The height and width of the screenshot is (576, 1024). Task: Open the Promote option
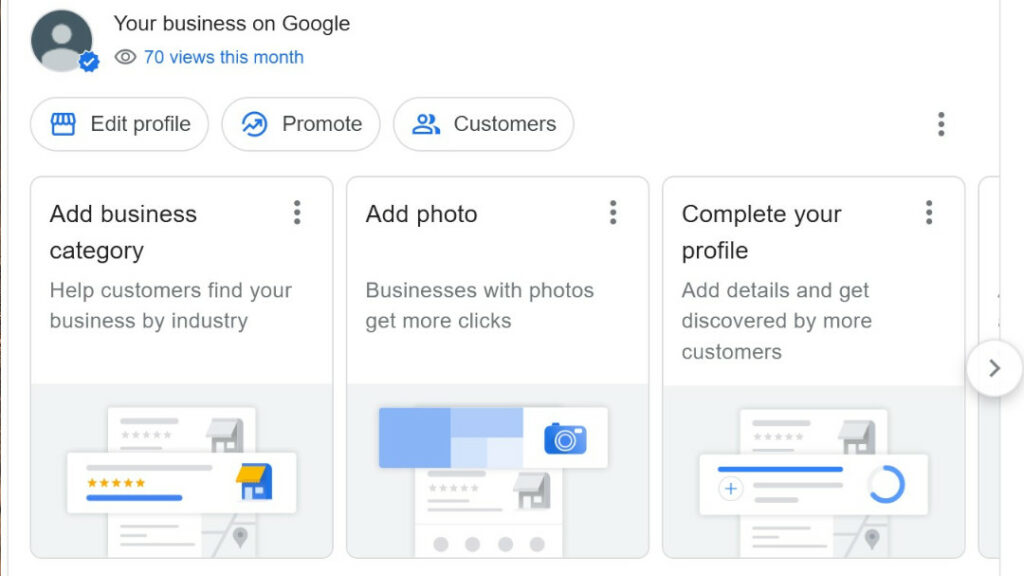point(301,124)
